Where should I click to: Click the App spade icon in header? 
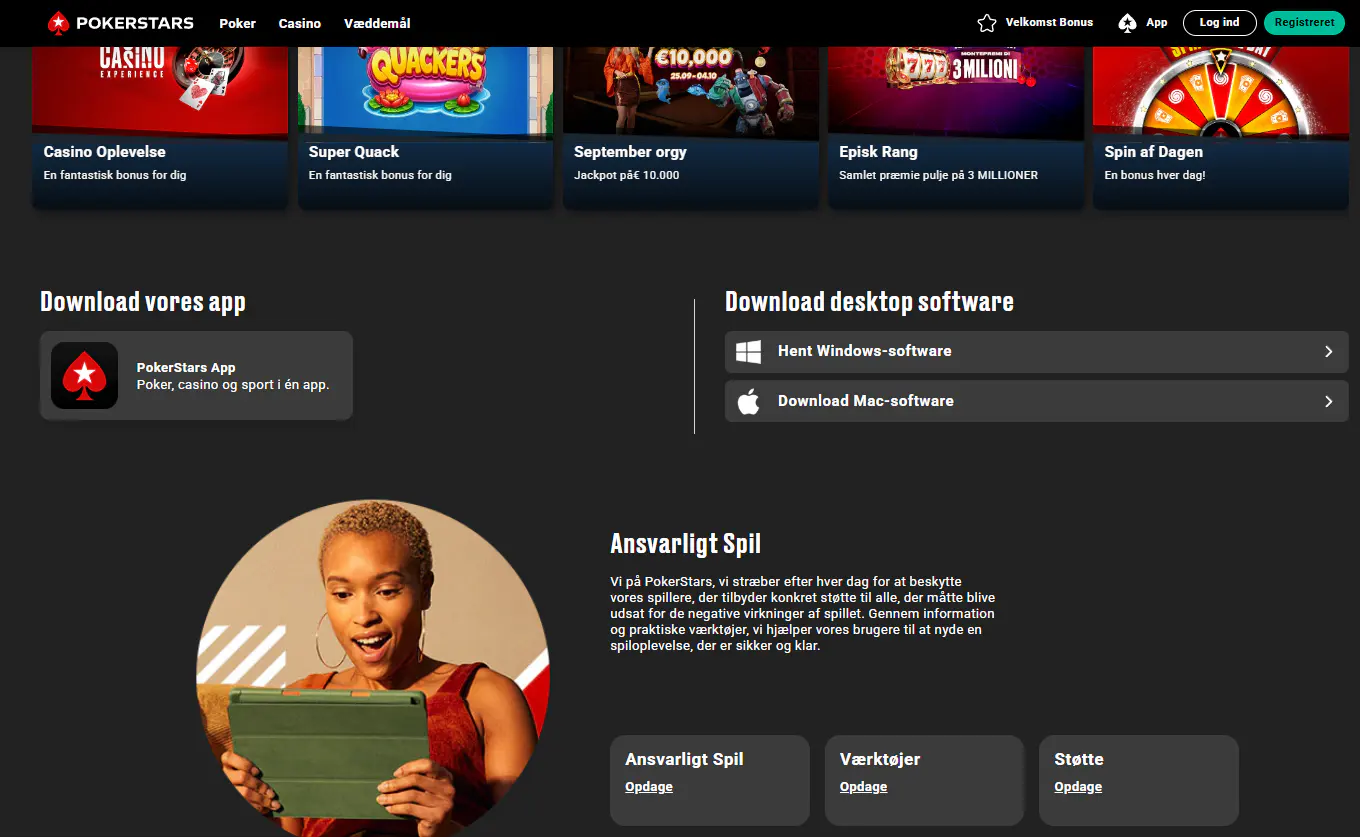tap(1128, 23)
